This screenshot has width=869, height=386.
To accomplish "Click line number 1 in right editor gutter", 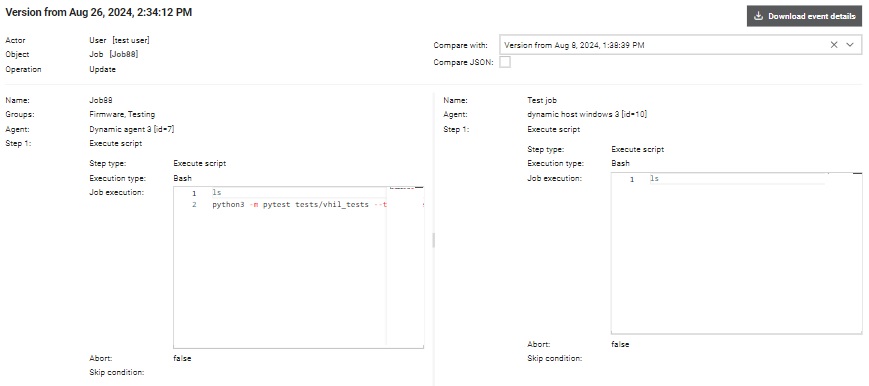I will pos(632,179).
